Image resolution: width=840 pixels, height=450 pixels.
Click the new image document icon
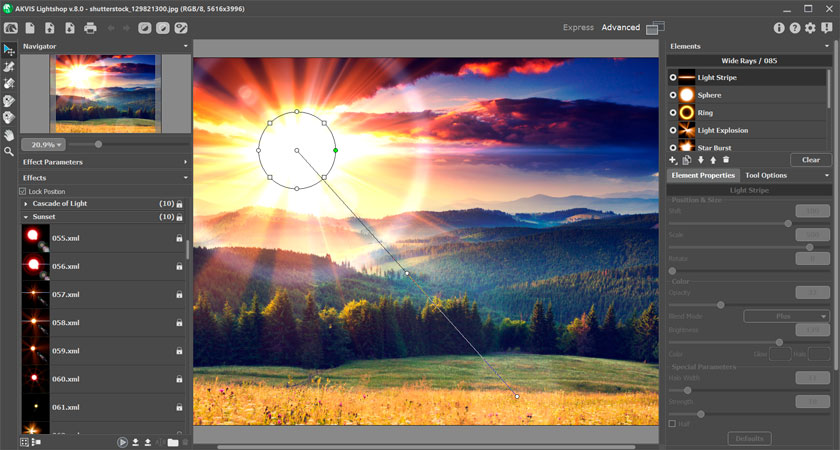pyautogui.click(x=30, y=28)
